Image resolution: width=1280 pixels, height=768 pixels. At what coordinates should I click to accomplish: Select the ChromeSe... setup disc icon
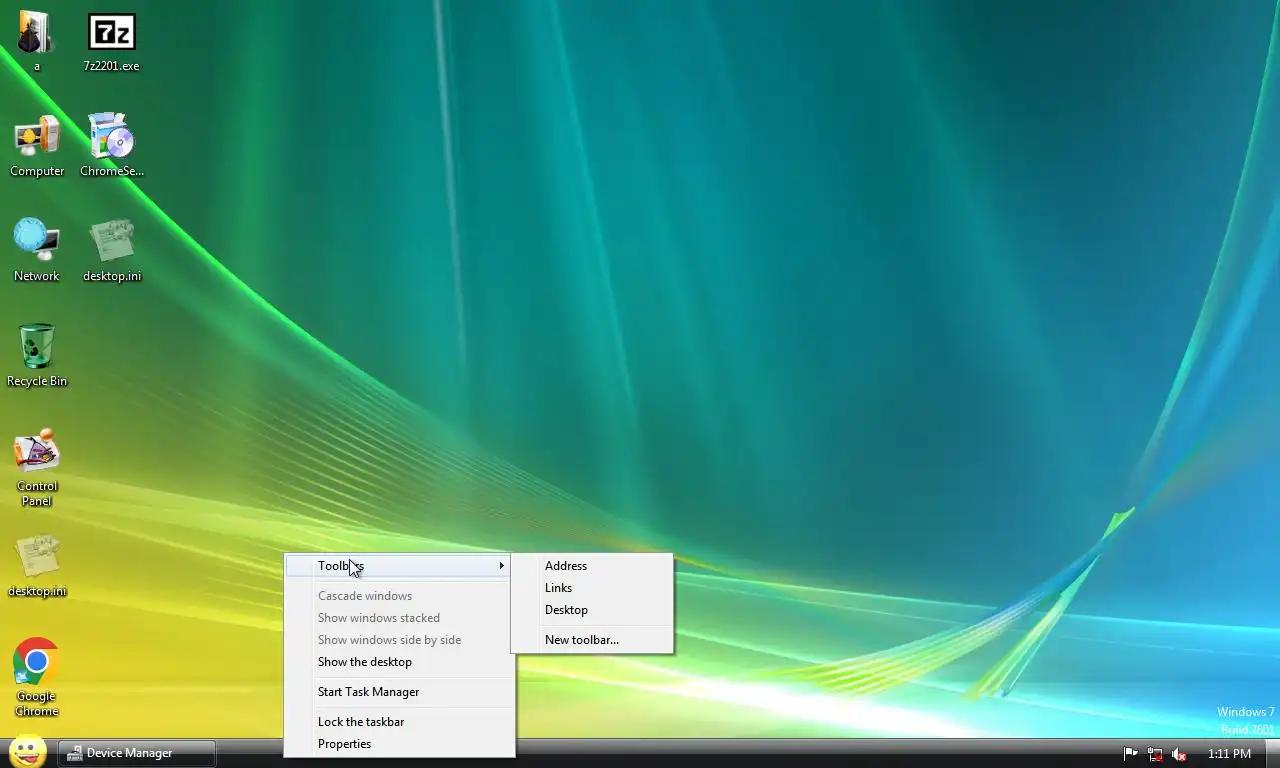111,145
